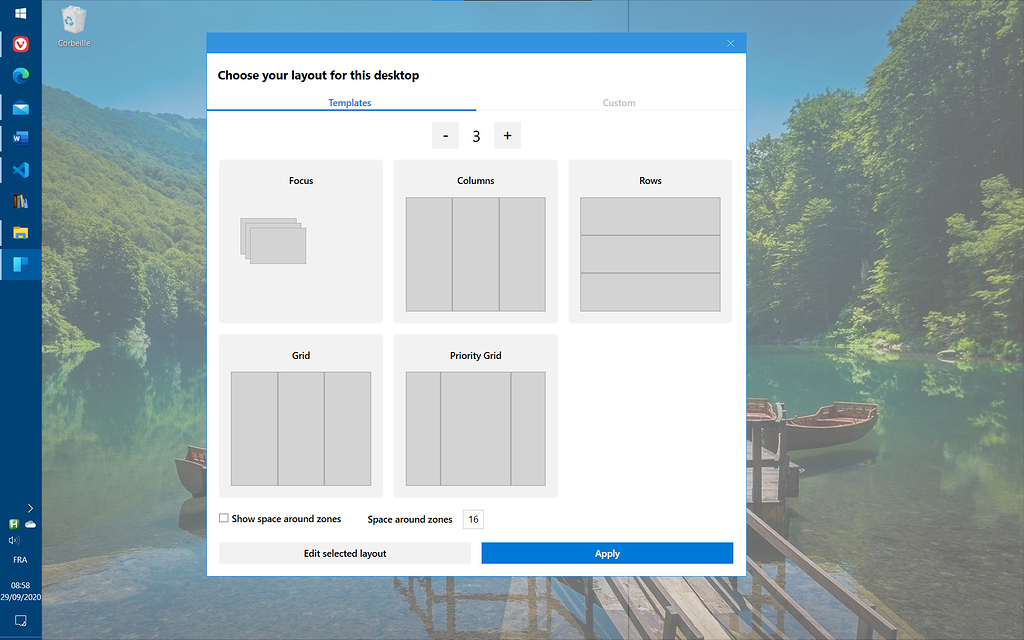Viewport: 1024px width, 640px height.
Task: Click Edit selected layout
Action: pyautogui.click(x=344, y=552)
